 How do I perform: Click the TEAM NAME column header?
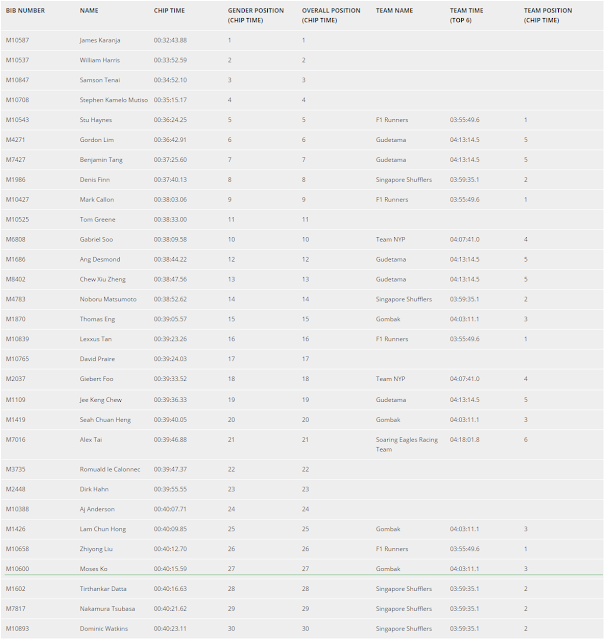click(394, 11)
